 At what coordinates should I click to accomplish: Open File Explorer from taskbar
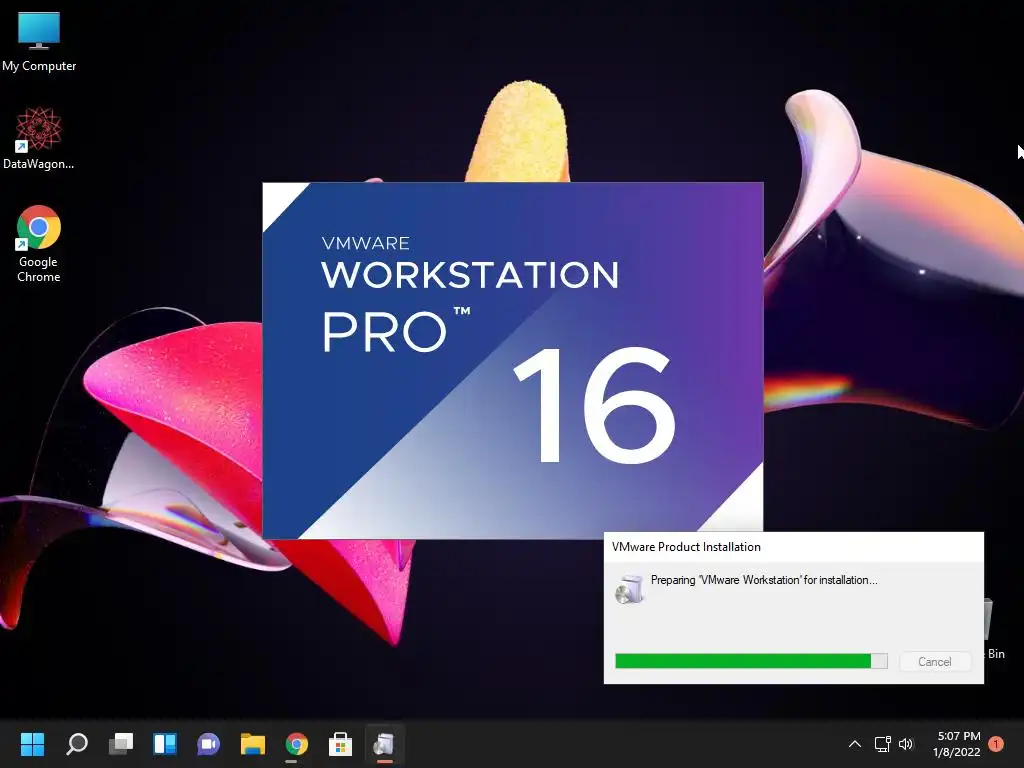coord(253,744)
